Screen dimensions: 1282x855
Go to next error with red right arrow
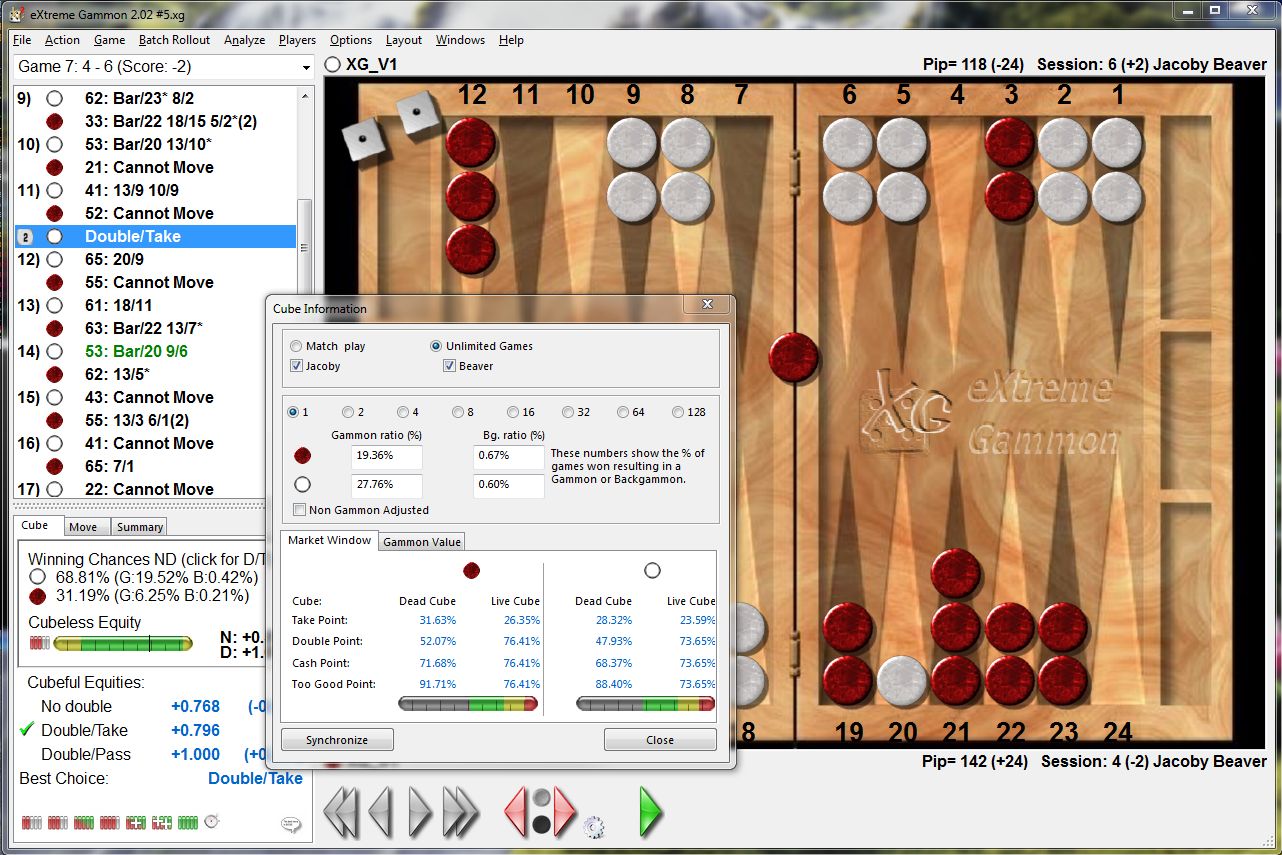[x=564, y=811]
